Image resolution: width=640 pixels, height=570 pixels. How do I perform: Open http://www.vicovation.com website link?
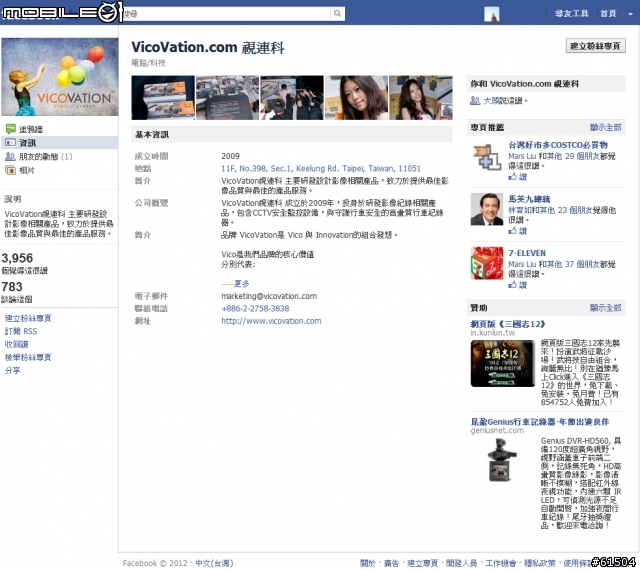click(x=271, y=321)
